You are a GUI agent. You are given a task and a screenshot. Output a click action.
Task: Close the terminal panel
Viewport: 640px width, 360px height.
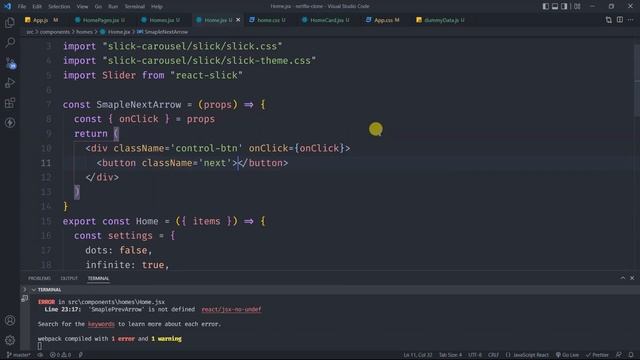point(632,278)
